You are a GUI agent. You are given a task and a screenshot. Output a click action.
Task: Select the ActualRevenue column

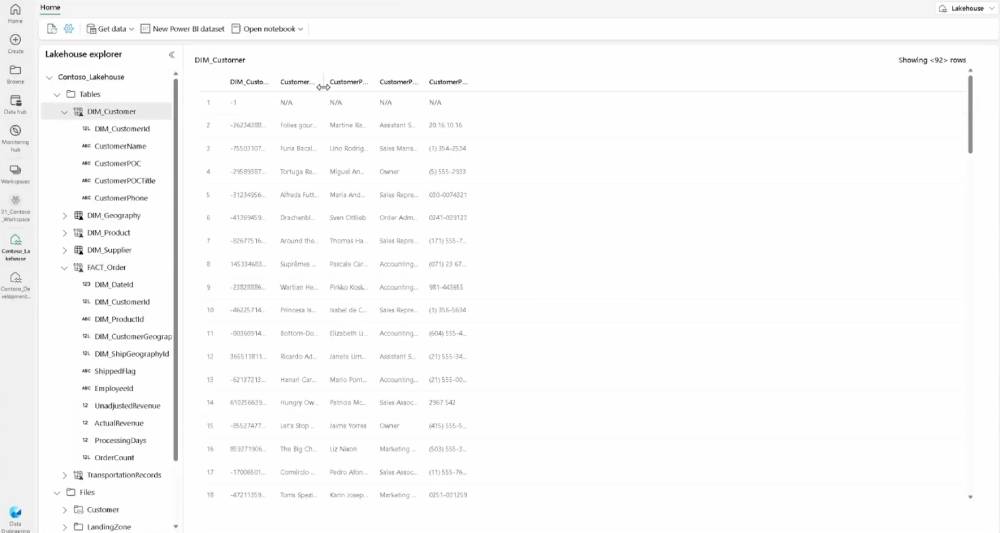click(x=119, y=423)
